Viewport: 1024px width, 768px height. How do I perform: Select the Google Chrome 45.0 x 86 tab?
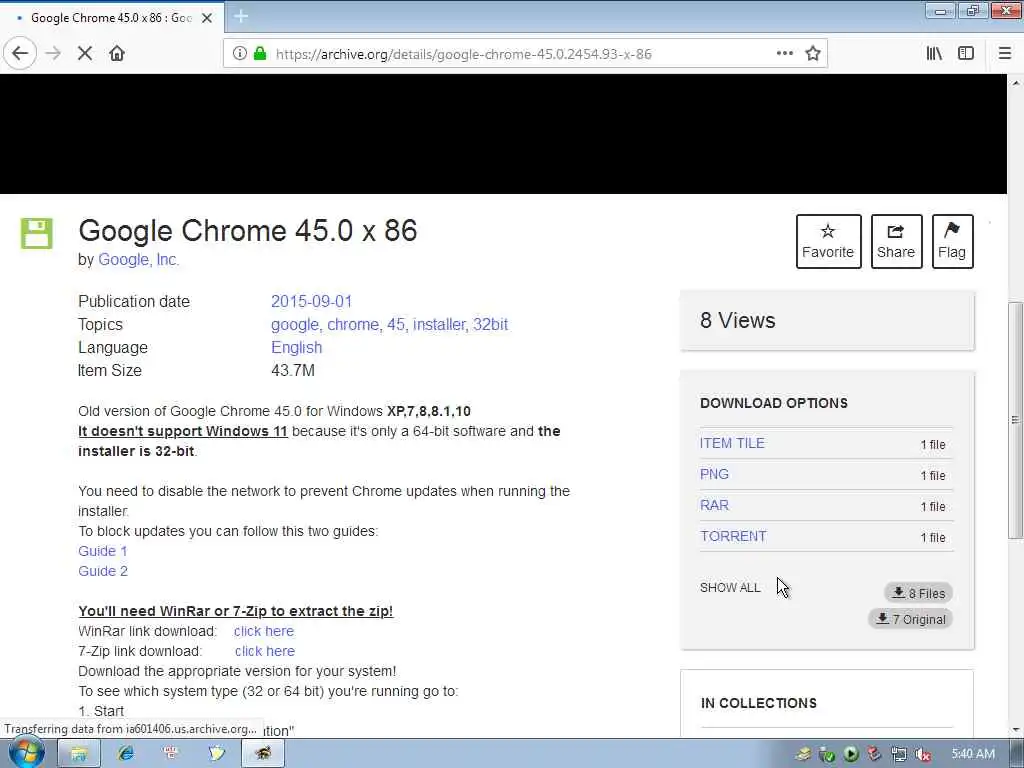coord(112,18)
